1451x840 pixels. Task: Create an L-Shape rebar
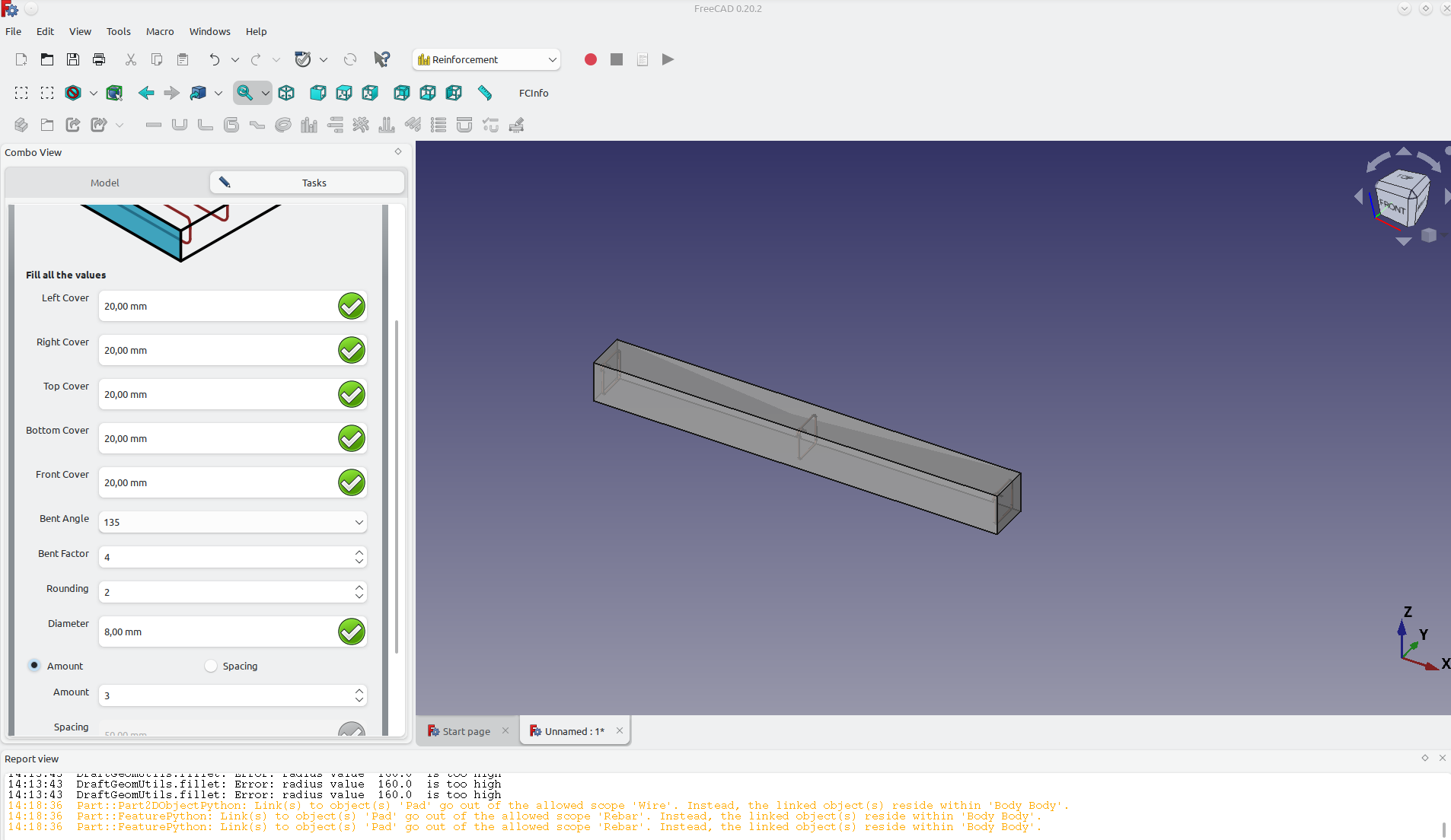tap(206, 125)
